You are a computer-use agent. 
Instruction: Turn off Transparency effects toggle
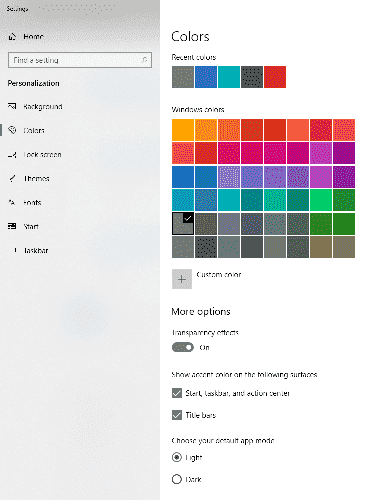click(183, 347)
